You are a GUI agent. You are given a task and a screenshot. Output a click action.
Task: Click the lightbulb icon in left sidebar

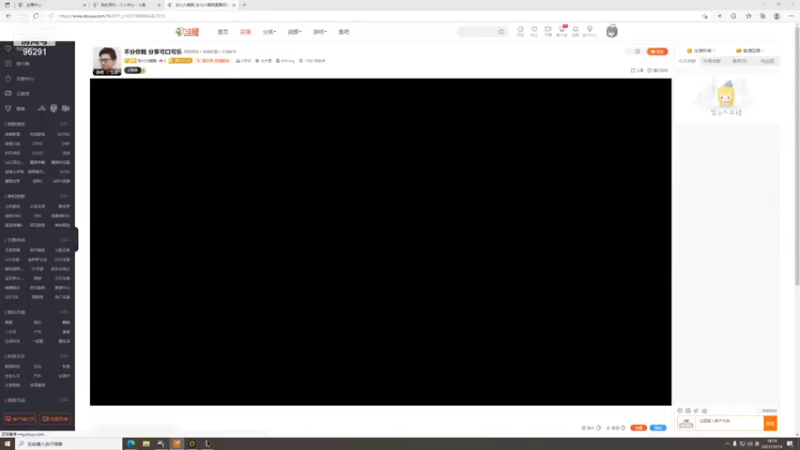pyautogui.click(x=8, y=108)
